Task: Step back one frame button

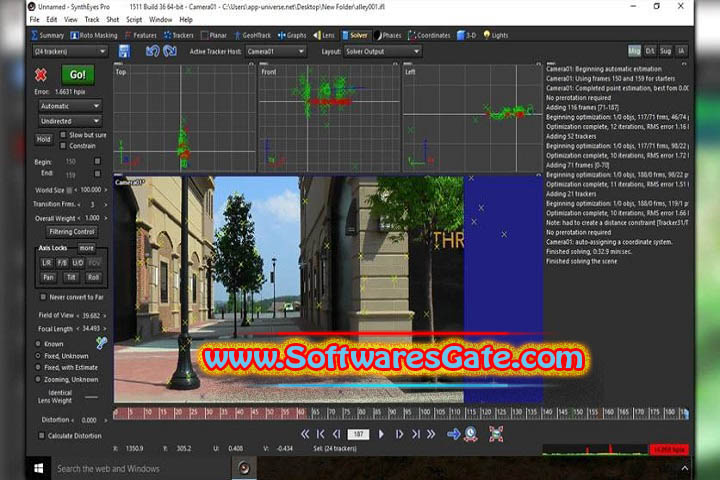Action: 337,434
